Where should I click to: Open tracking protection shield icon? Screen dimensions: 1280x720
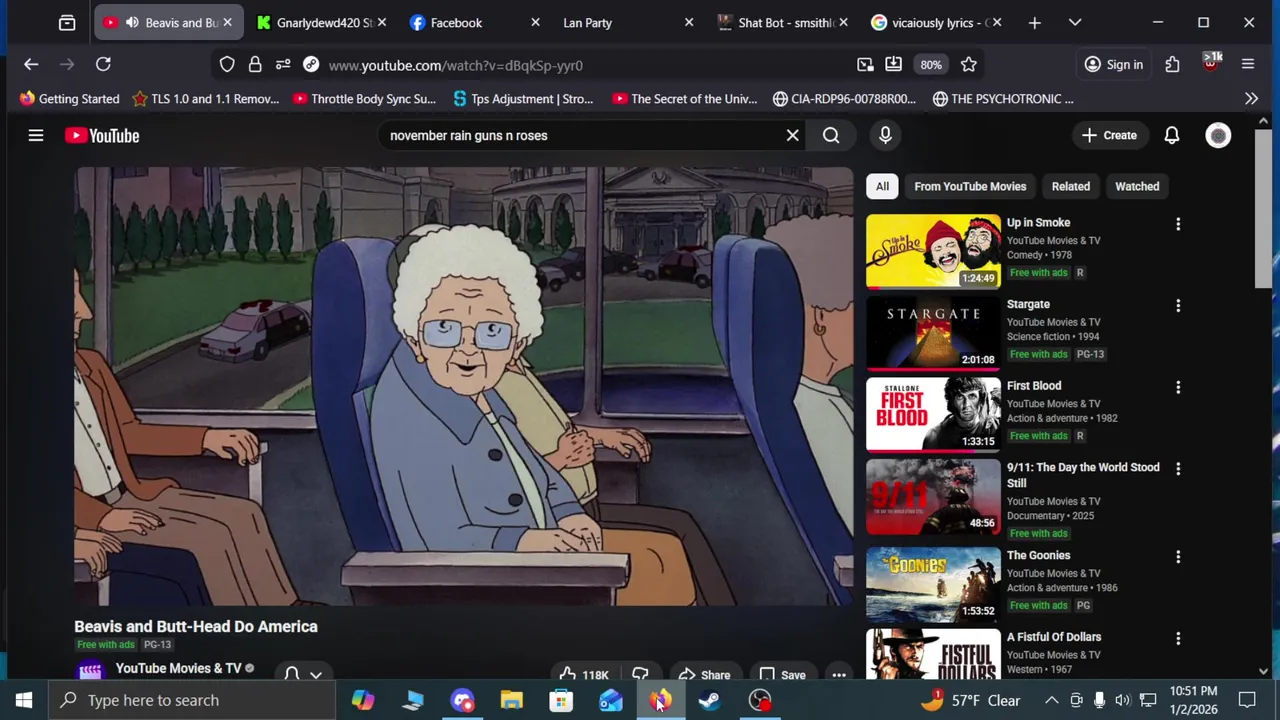pos(227,65)
